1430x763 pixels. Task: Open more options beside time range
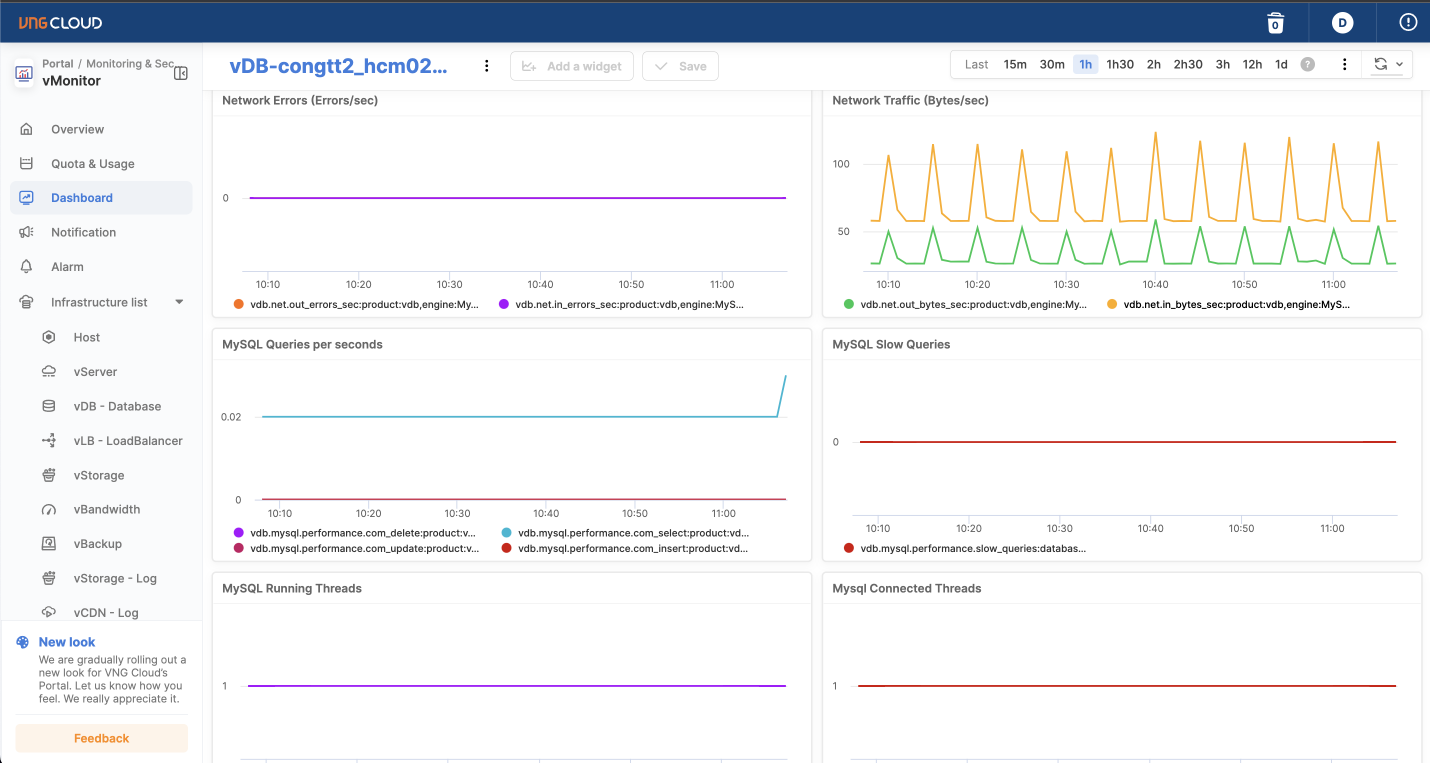[1345, 64]
